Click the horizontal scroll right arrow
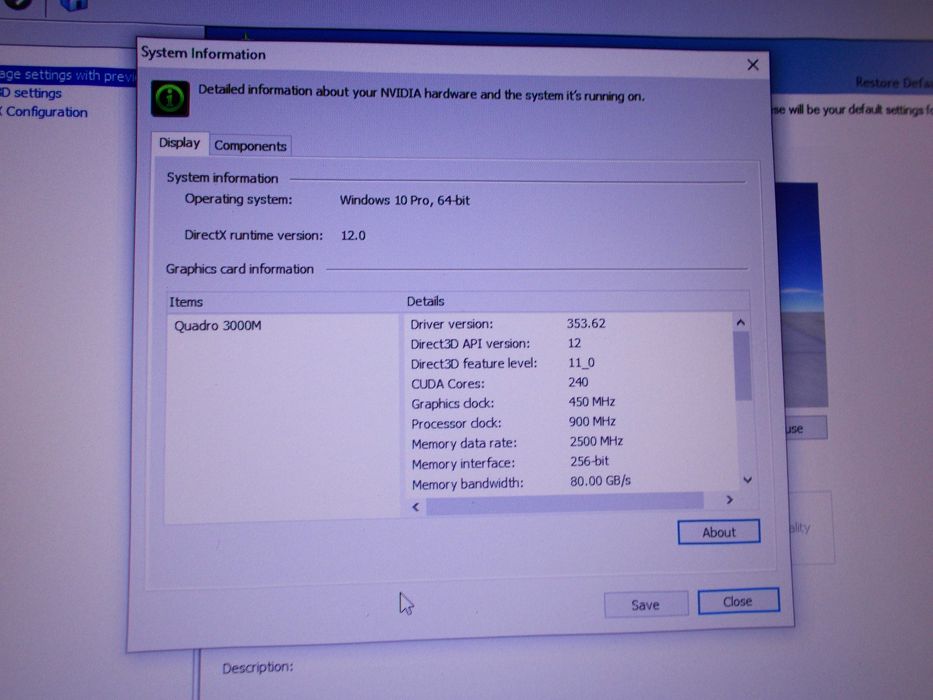 click(x=730, y=500)
